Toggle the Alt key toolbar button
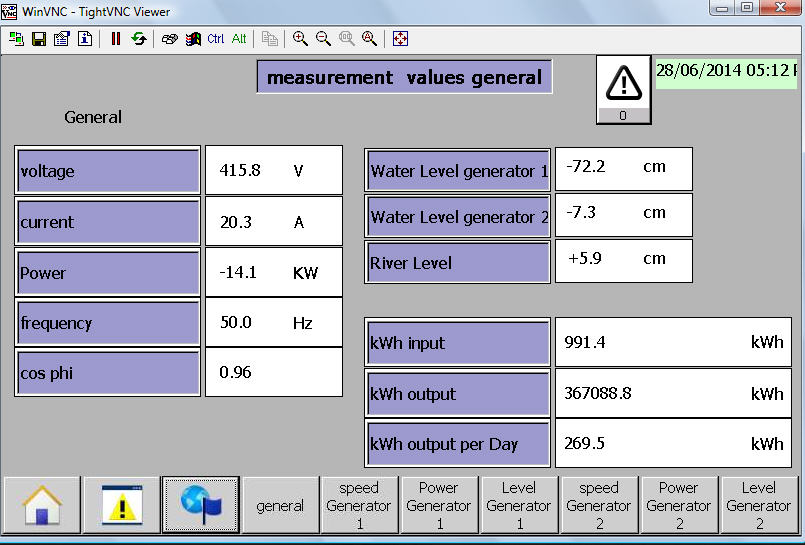Screen dimensions: 805x545 (x=239, y=39)
